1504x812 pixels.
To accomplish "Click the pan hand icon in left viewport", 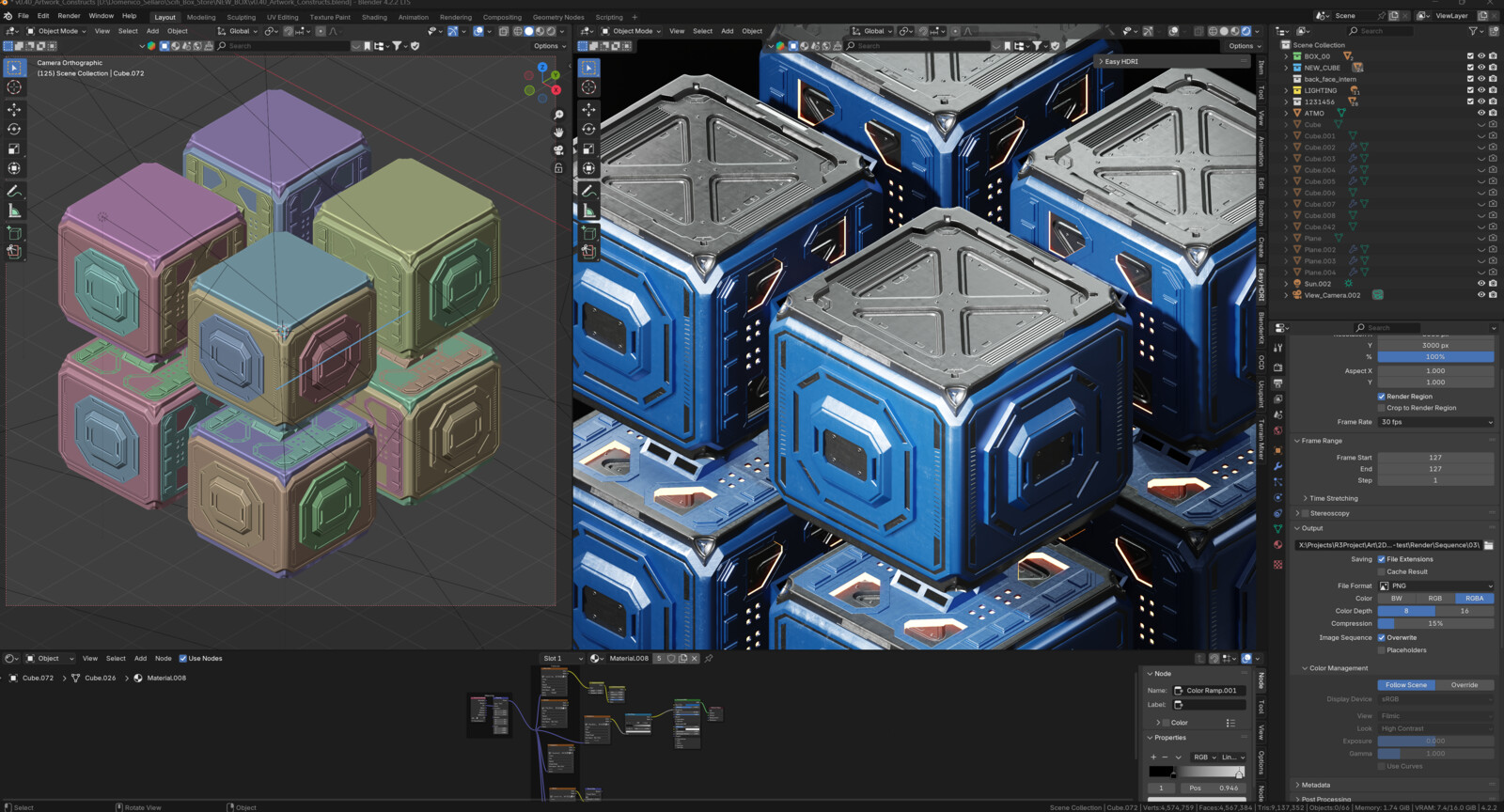I will [x=558, y=133].
